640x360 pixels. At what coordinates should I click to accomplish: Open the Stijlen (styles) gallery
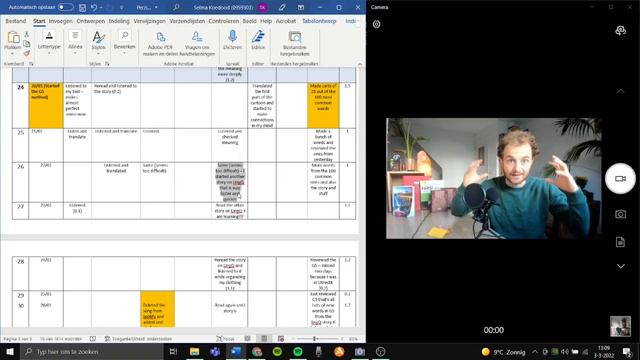(x=98, y=41)
